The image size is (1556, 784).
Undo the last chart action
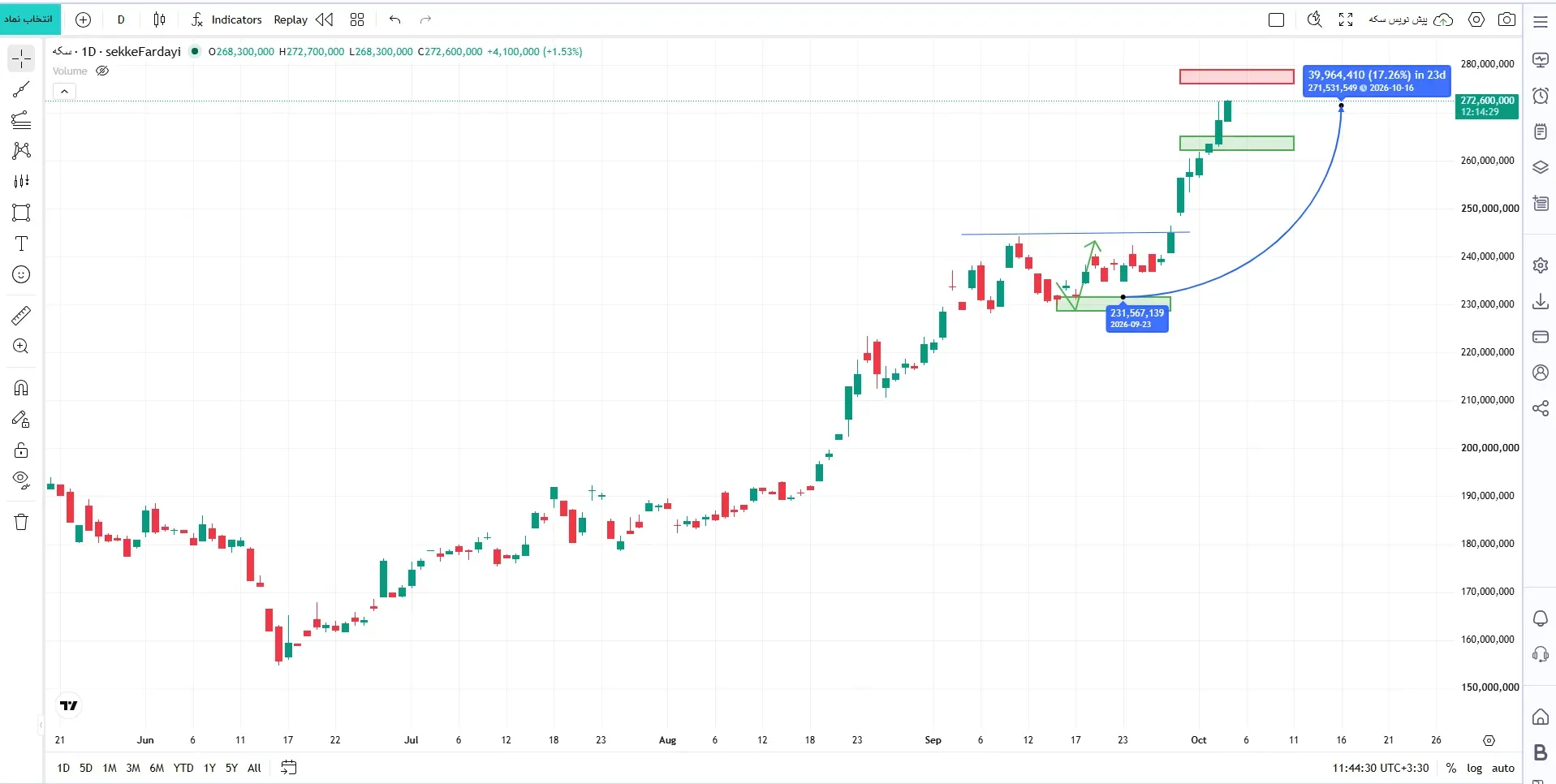click(x=395, y=19)
